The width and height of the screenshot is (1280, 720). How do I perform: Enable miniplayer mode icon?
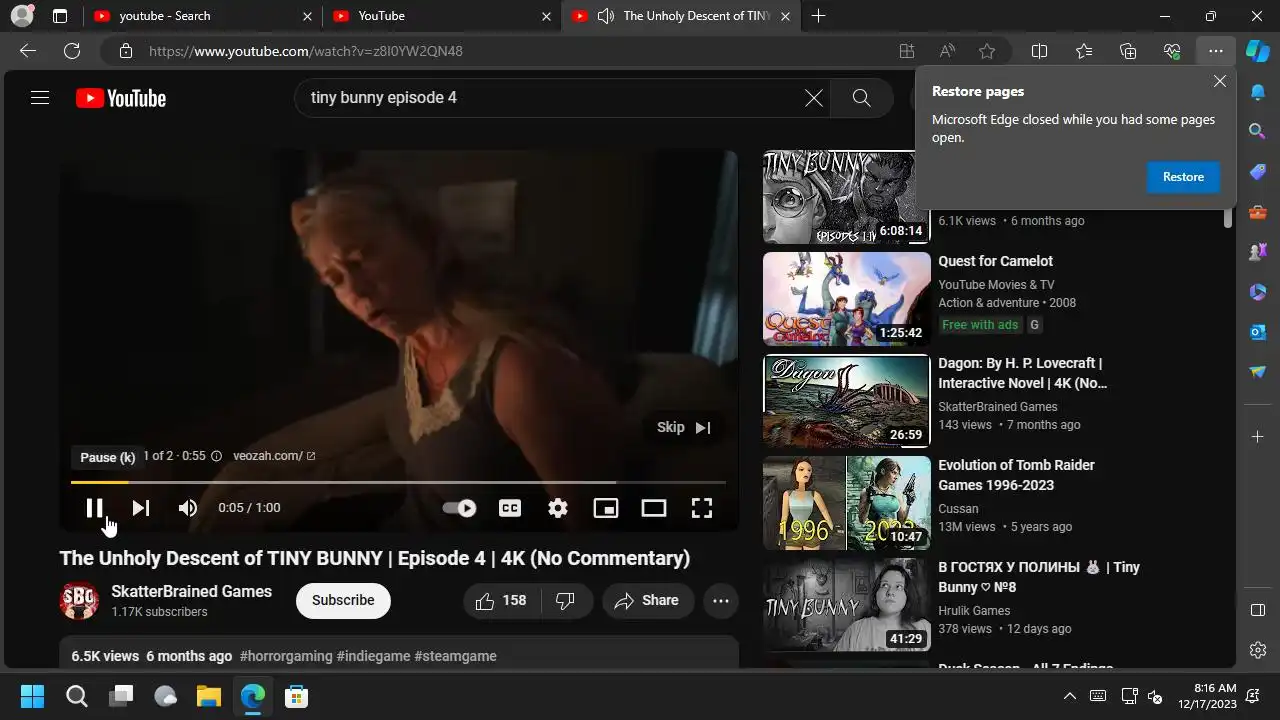pos(606,508)
